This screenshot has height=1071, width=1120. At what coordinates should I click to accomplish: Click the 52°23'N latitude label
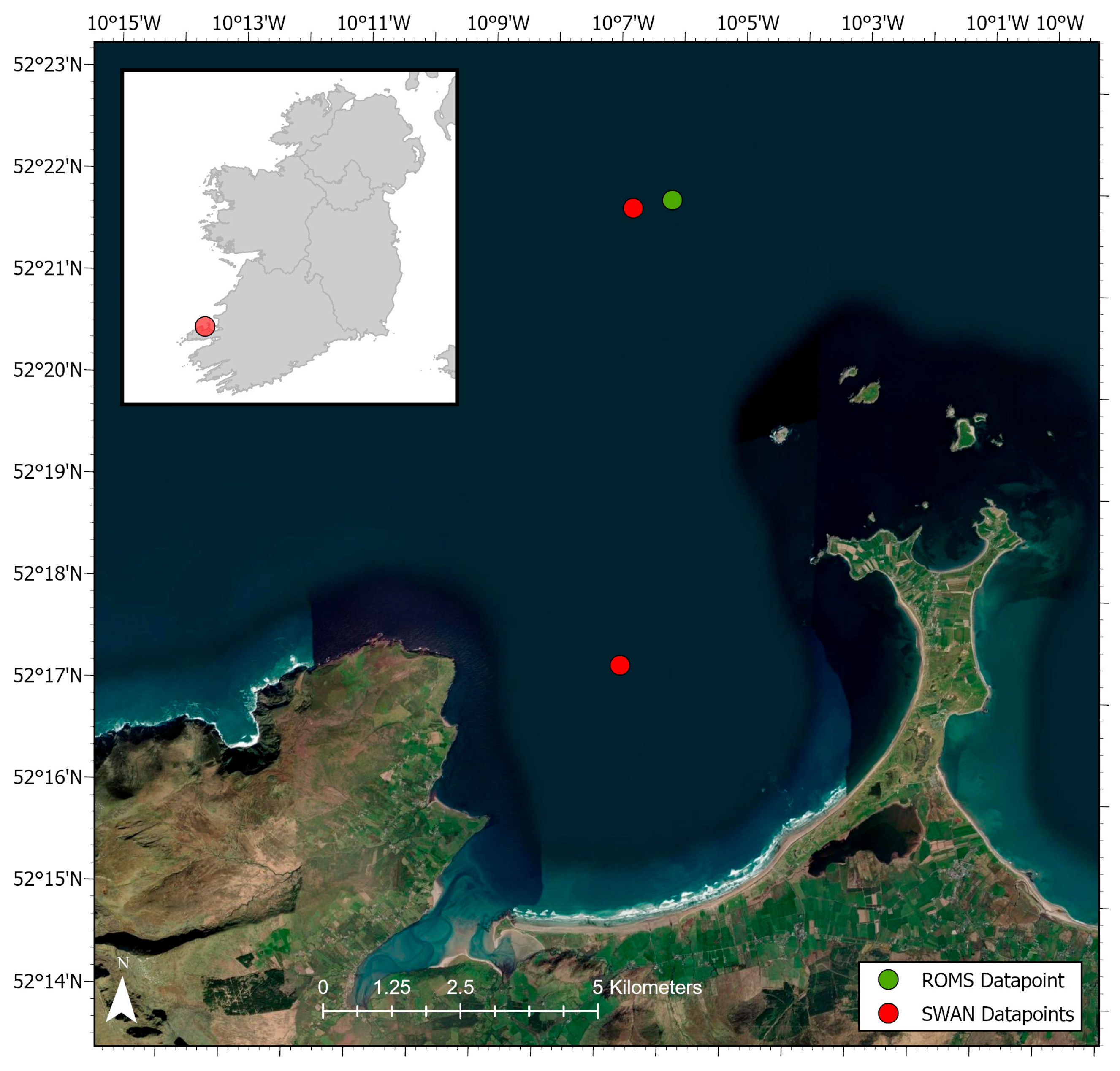pos(48,65)
